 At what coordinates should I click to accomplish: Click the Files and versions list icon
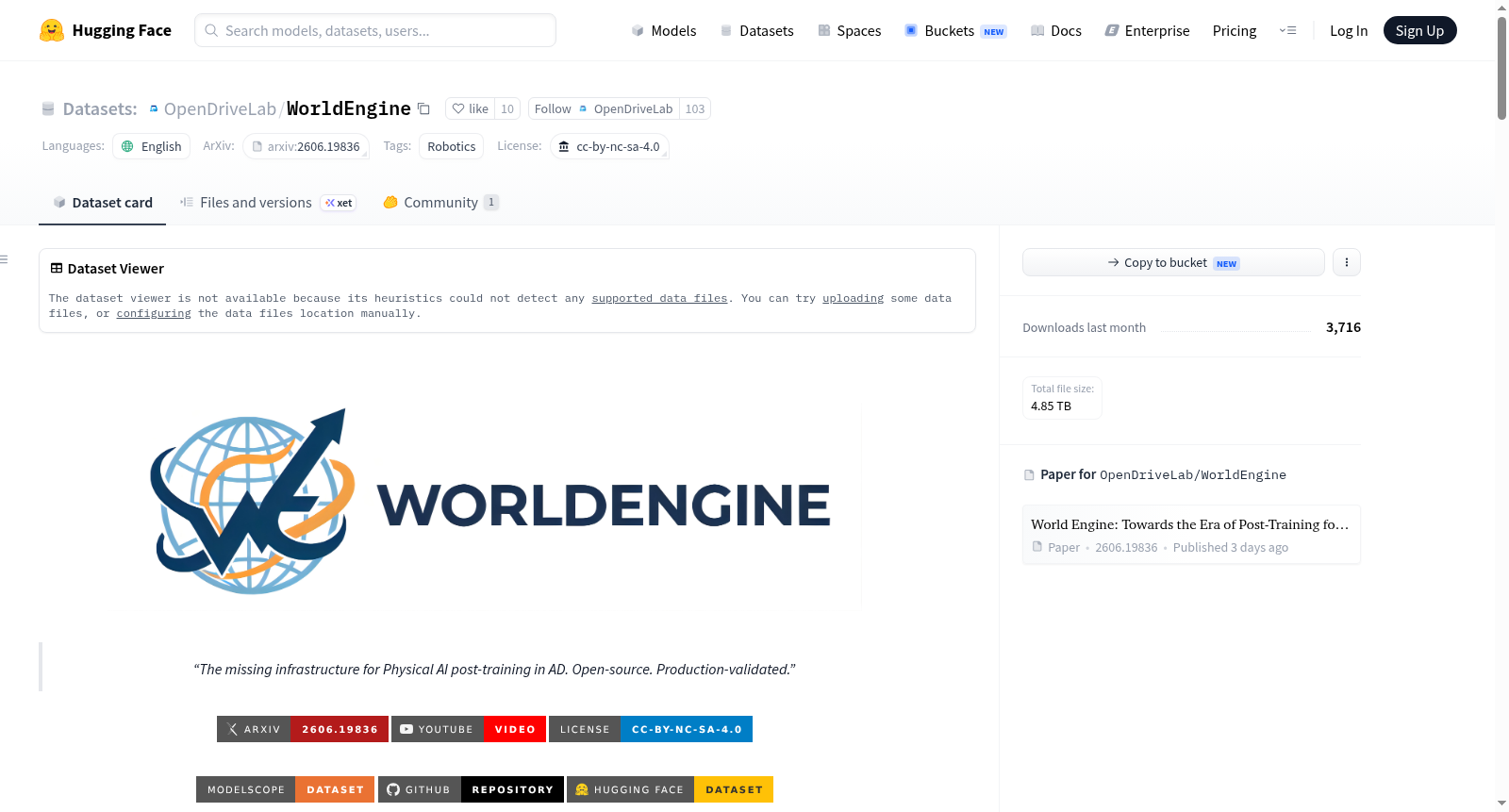tap(187, 202)
